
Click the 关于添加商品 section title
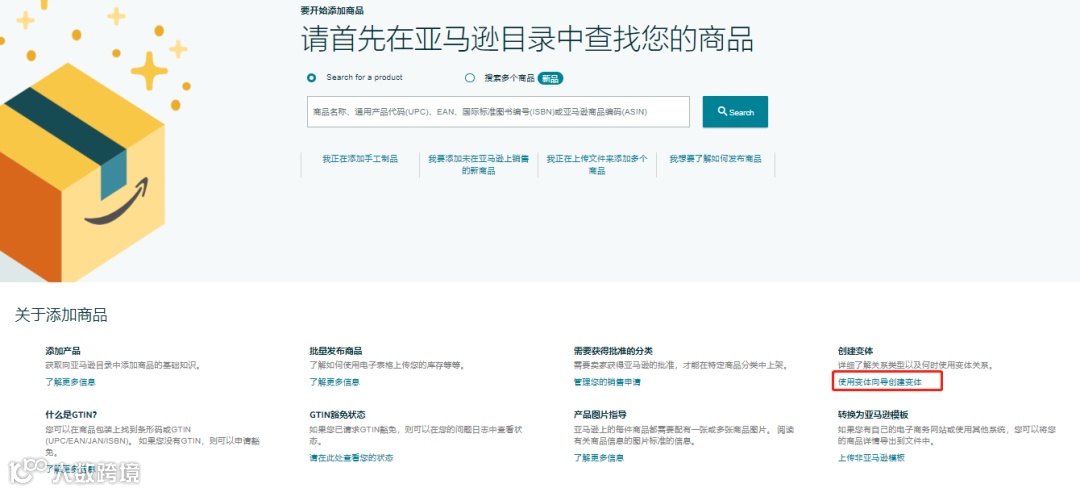tap(61, 316)
